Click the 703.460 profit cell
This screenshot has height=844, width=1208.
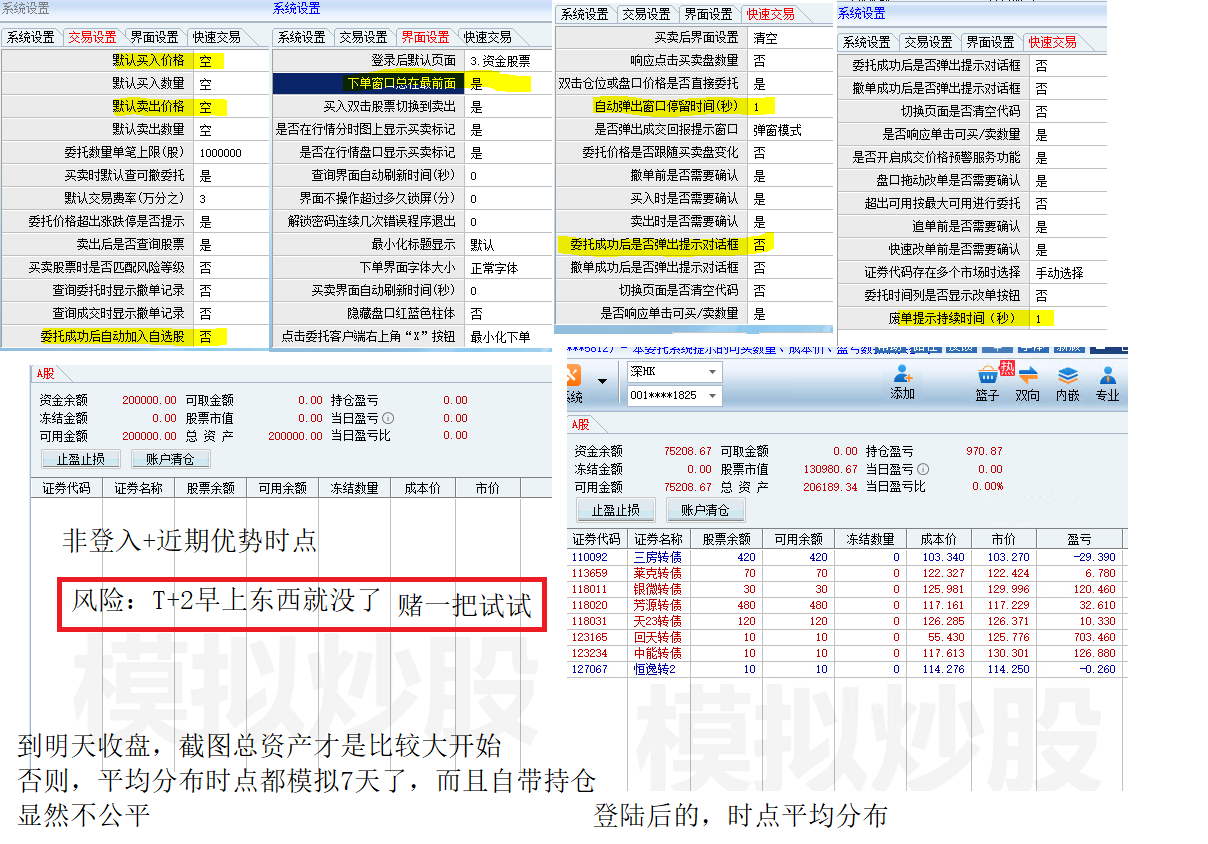[1093, 637]
